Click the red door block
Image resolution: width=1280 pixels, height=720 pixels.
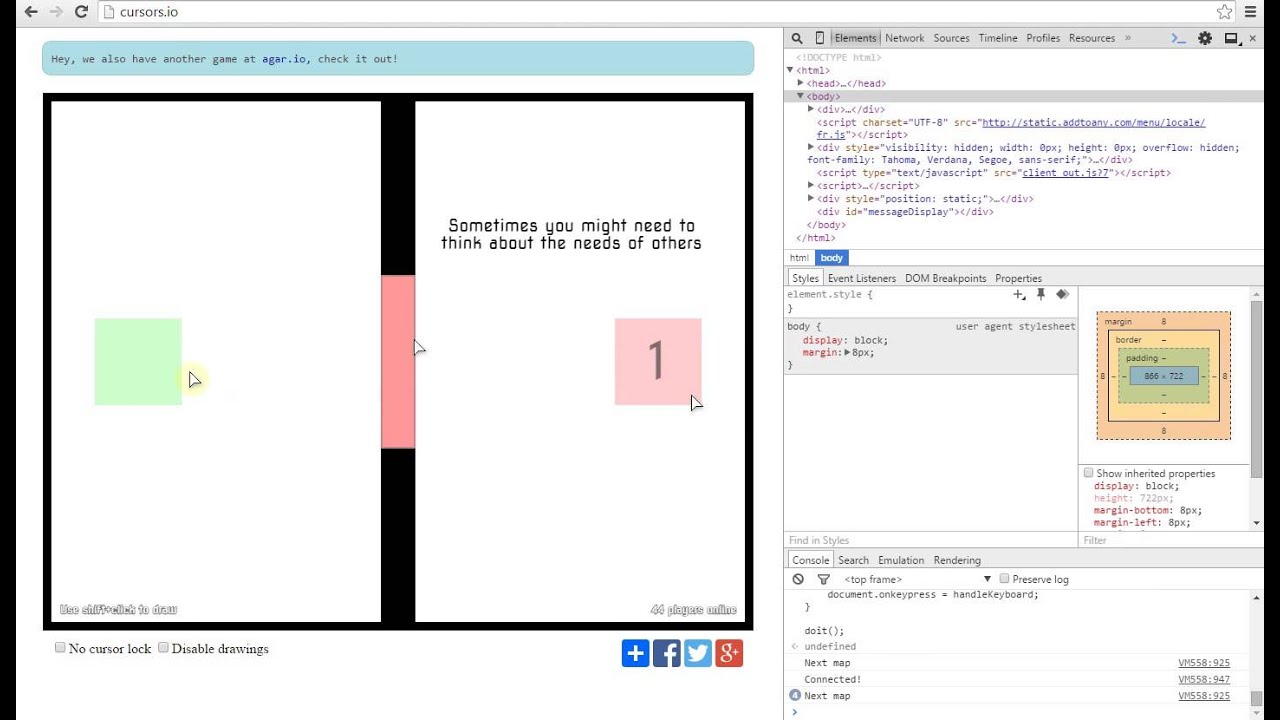point(398,362)
